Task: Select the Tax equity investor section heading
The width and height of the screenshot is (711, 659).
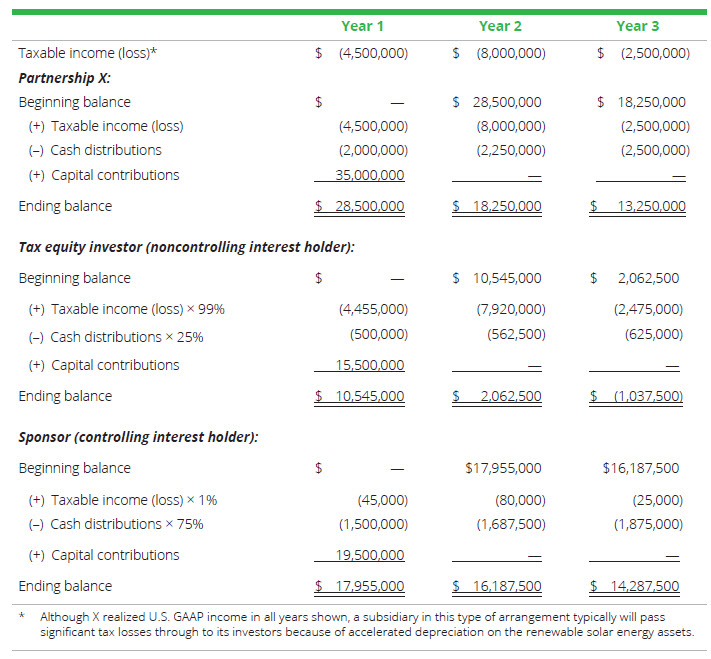Action: click(186, 247)
